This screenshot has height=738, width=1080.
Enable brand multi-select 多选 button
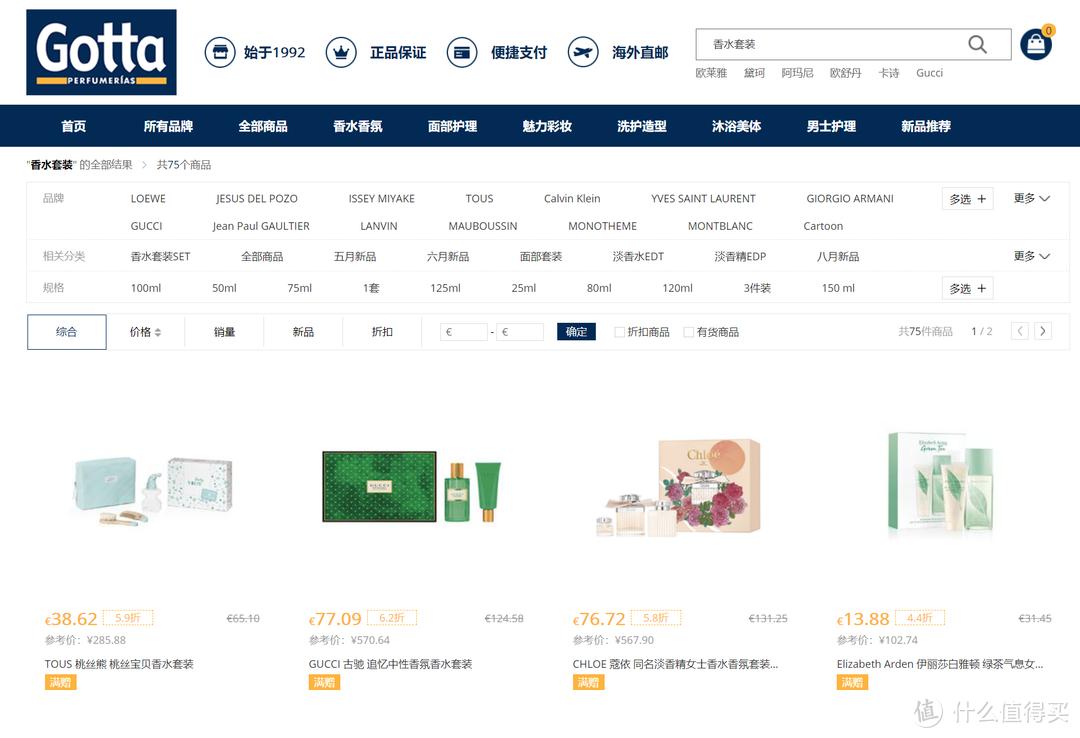click(x=967, y=199)
